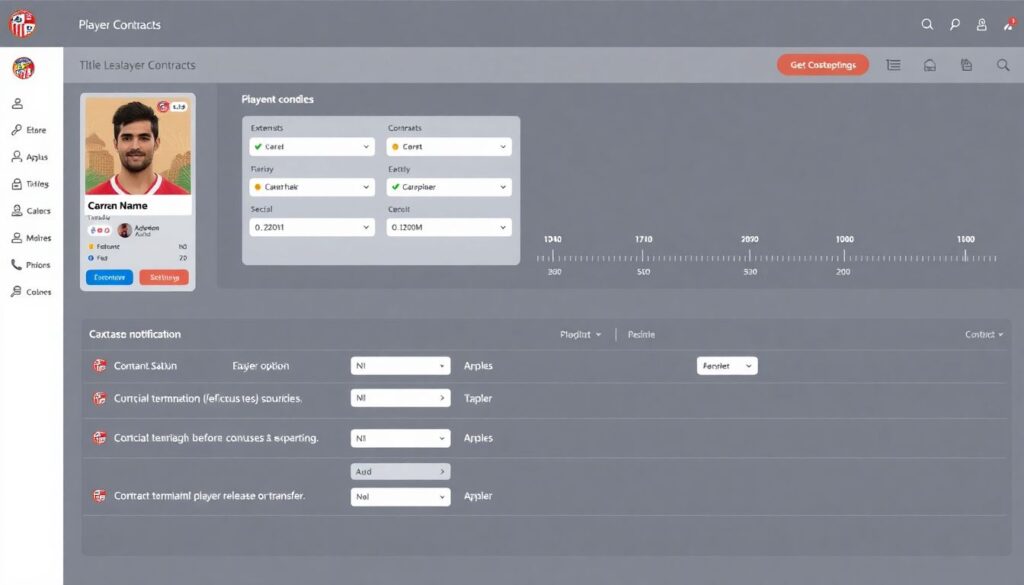1024x585 pixels.
Task: Open the Fereklet dropdown in notification row
Action: (x=727, y=366)
